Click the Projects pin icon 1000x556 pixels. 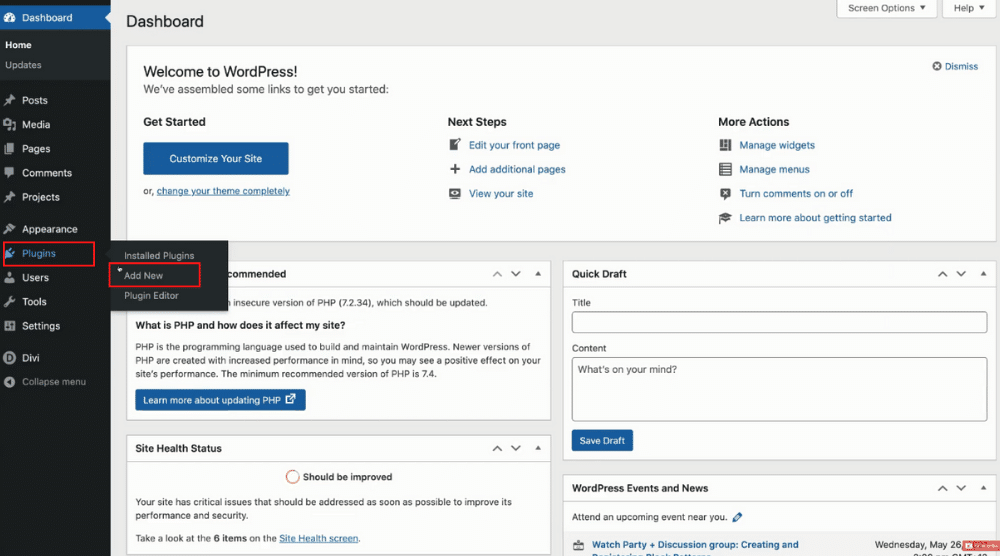[x=10, y=197]
